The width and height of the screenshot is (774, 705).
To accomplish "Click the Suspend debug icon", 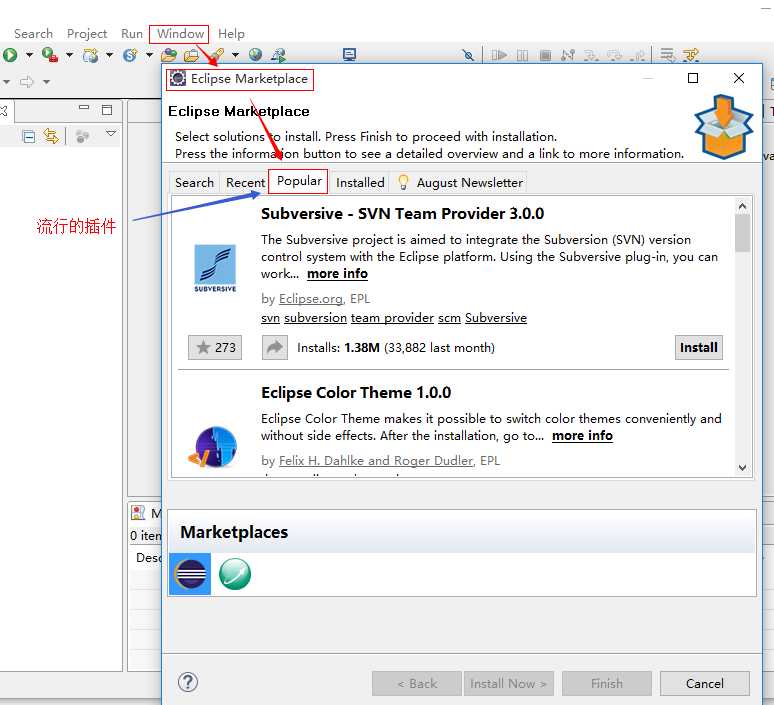I will tap(522, 55).
